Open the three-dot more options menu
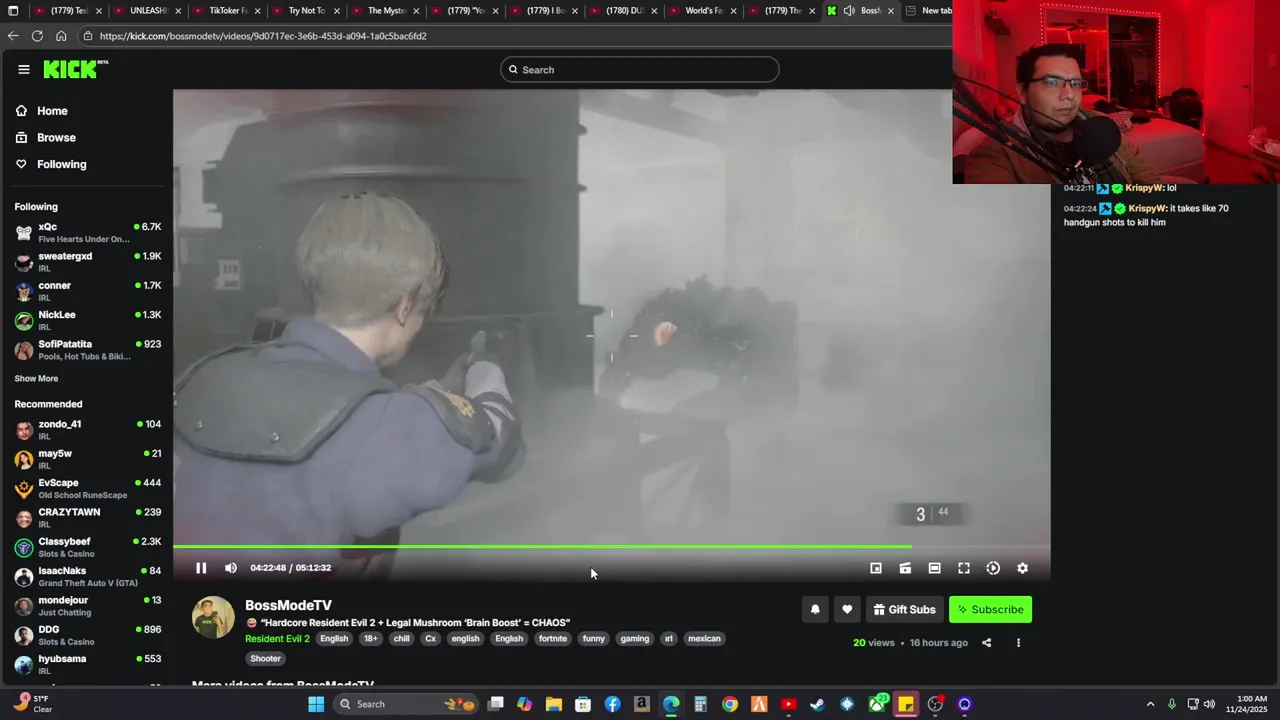This screenshot has height=720, width=1280. click(1018, 643)
